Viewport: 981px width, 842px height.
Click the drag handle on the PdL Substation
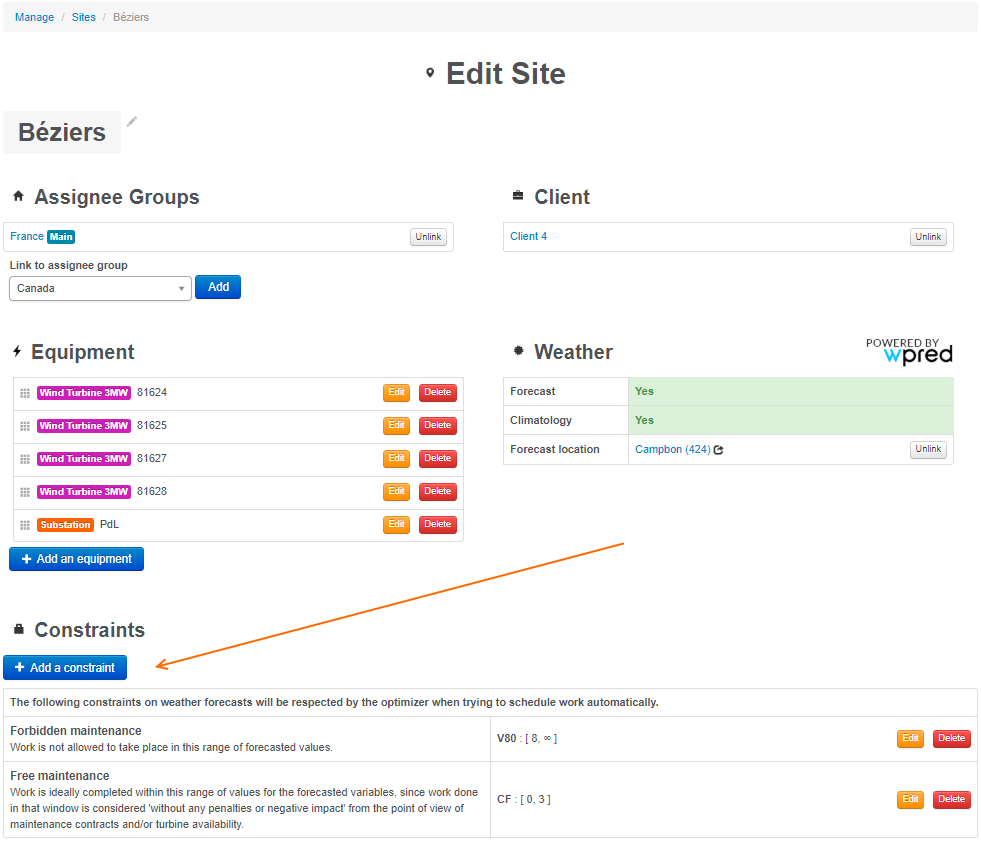[x=25, y=524]
